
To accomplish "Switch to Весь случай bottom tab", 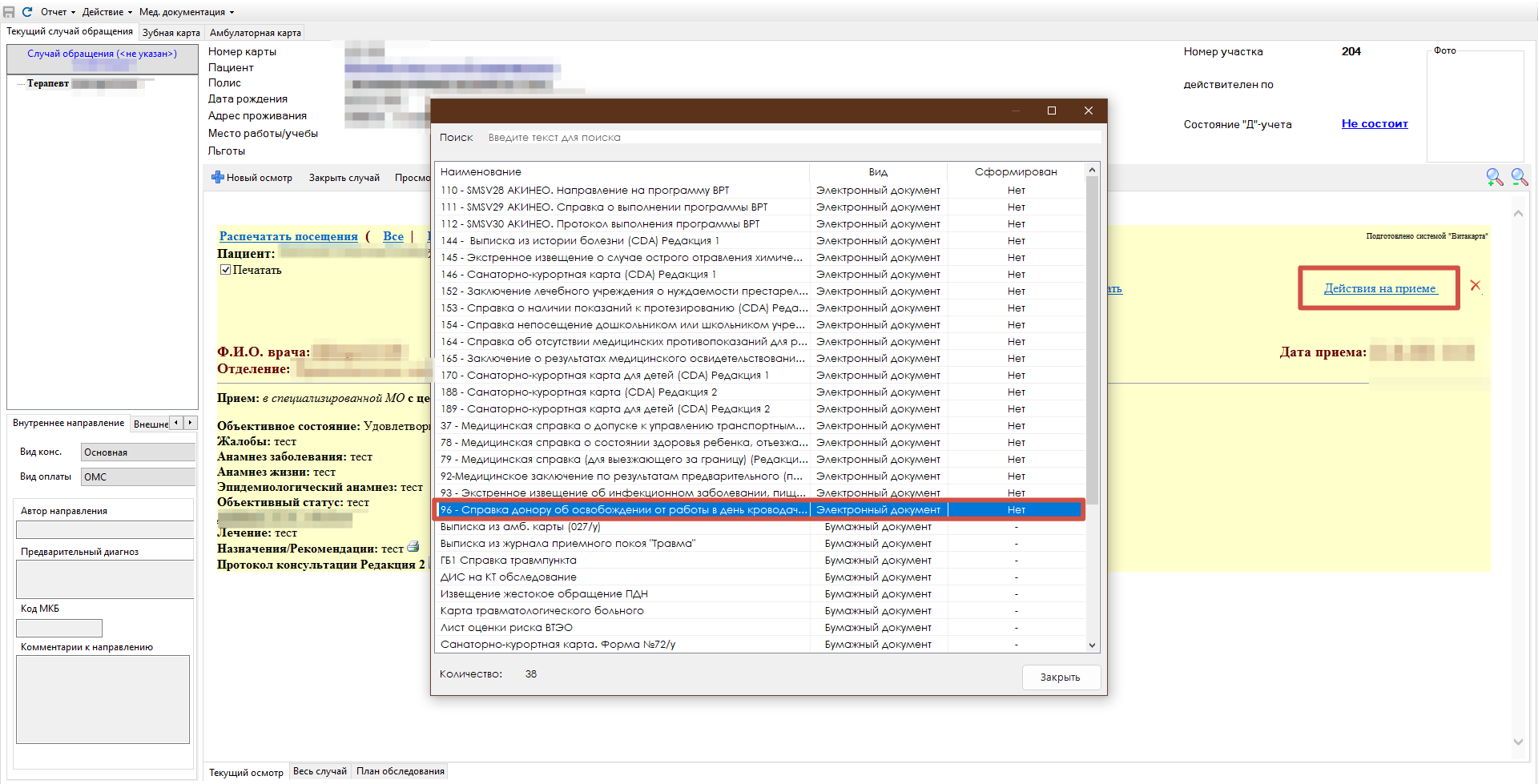I will (320, 771).
